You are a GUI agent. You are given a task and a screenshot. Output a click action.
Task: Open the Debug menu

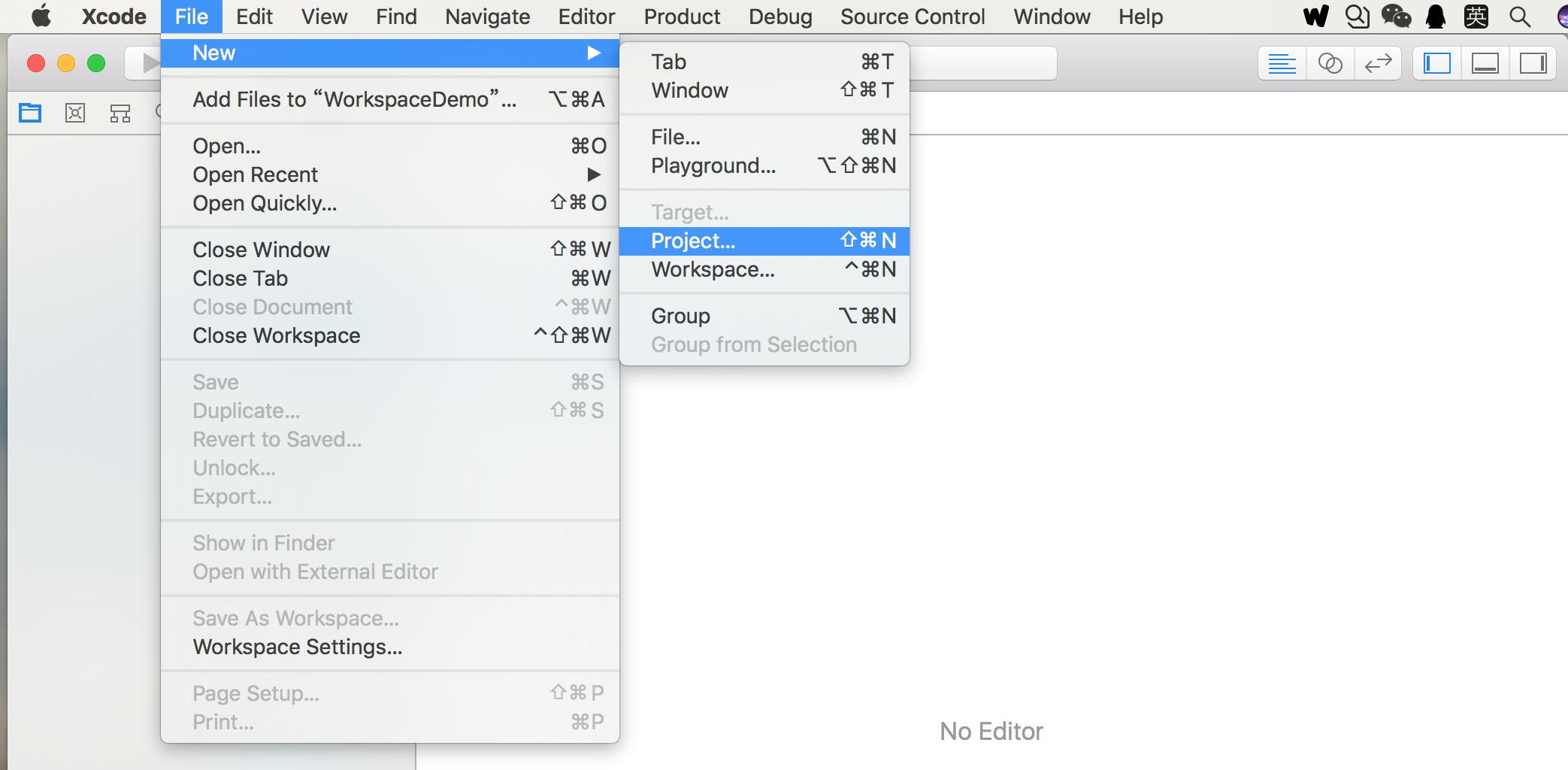coord(780,17)
